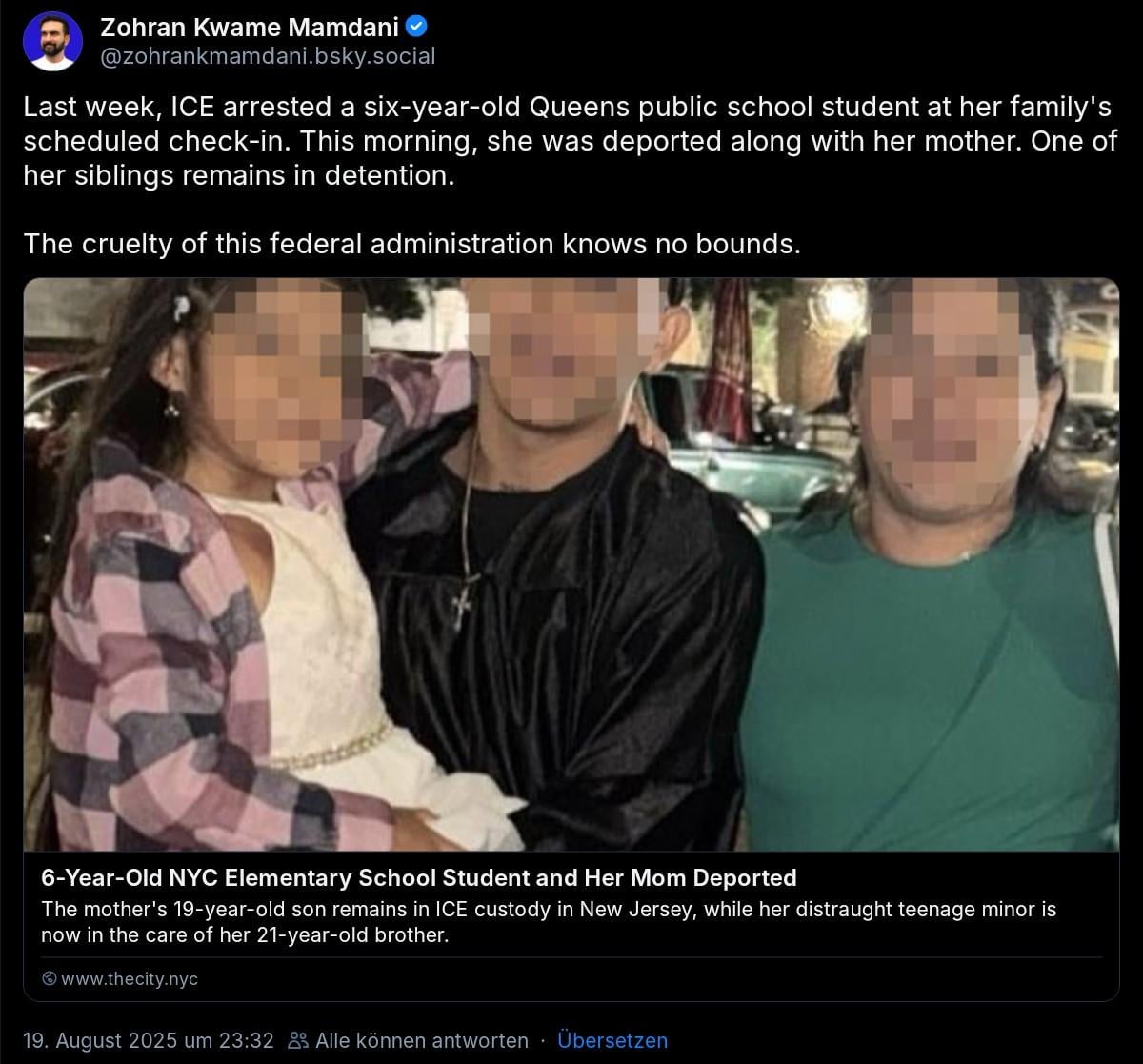Click the post text starting 'Last week, ICE arrested'
This screenshot has height=1064, width=1143.
coord(568,142)
